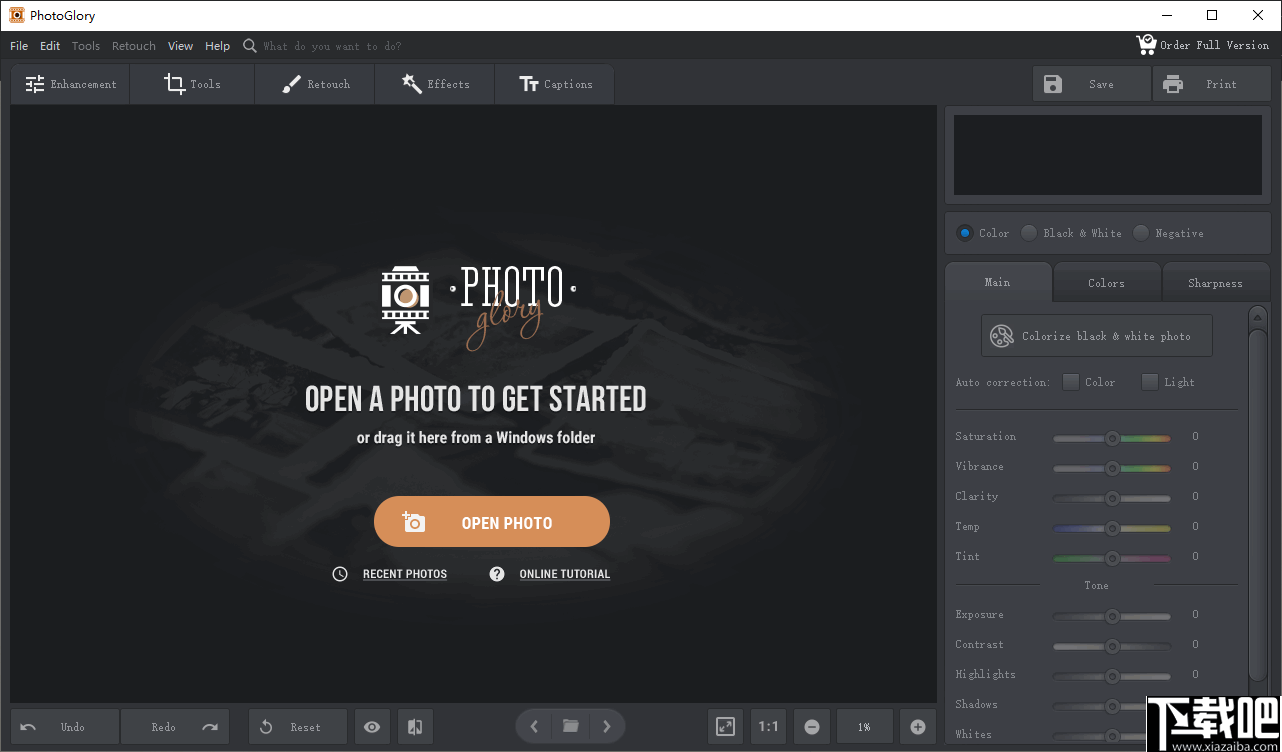Open the Enhancement tab
This screenshot has height=752, width=1282.
pos(71,84)
